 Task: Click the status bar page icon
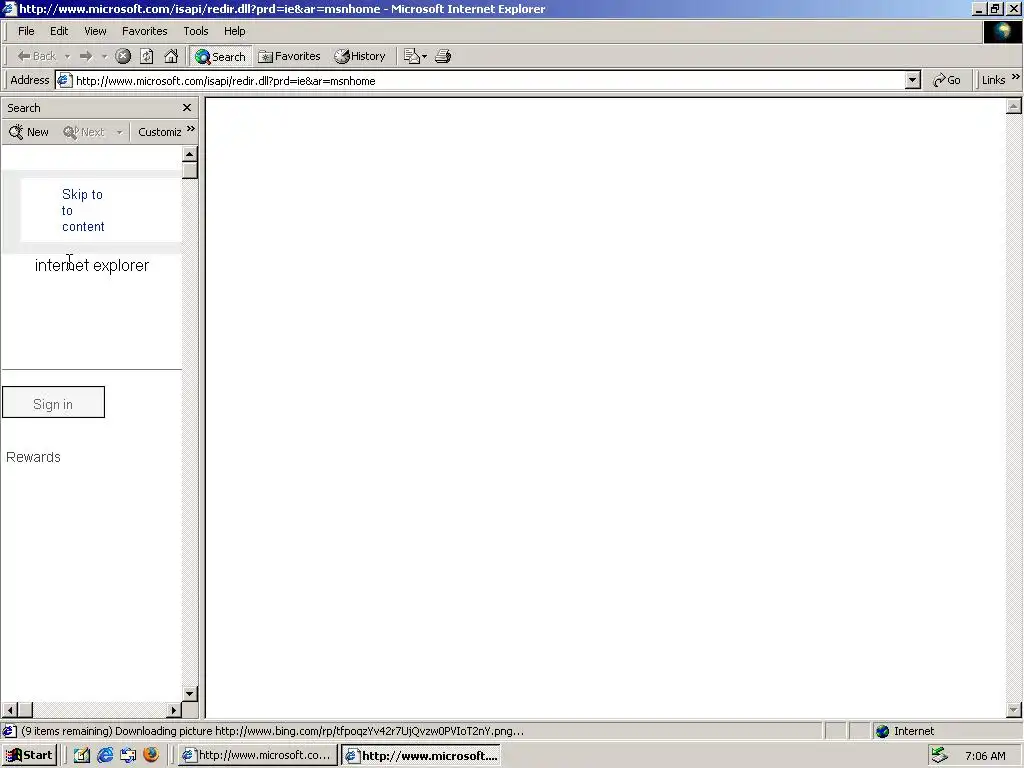[10, 731]
